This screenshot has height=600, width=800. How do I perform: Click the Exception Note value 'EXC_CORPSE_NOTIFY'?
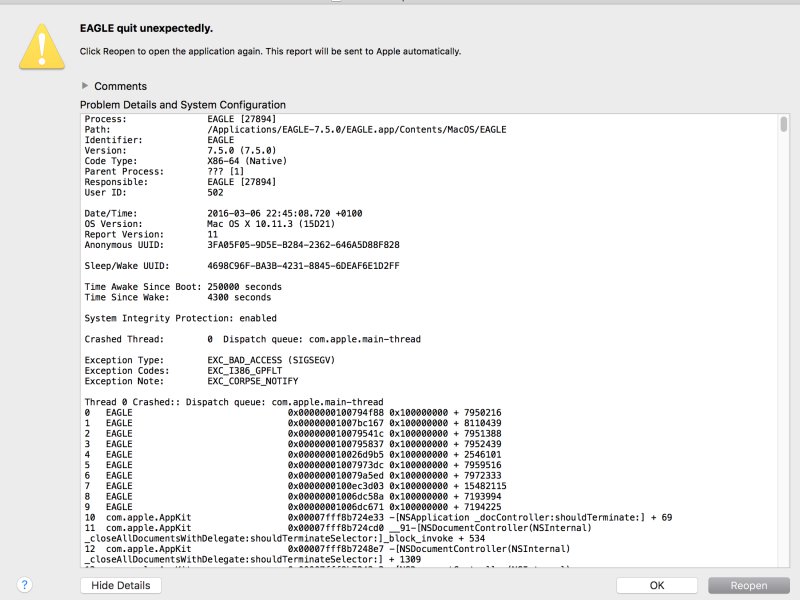pos(253,381)
